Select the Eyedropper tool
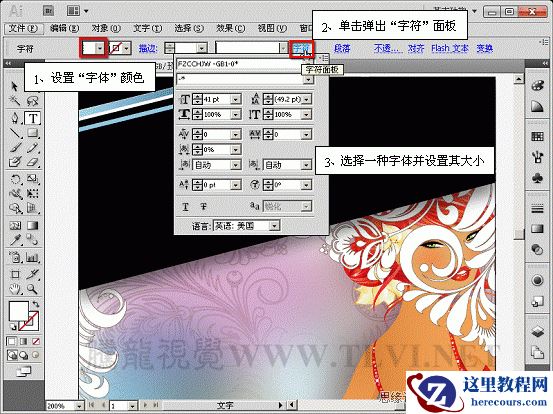This screenshot has width=553, height=414. coord(15,240)
